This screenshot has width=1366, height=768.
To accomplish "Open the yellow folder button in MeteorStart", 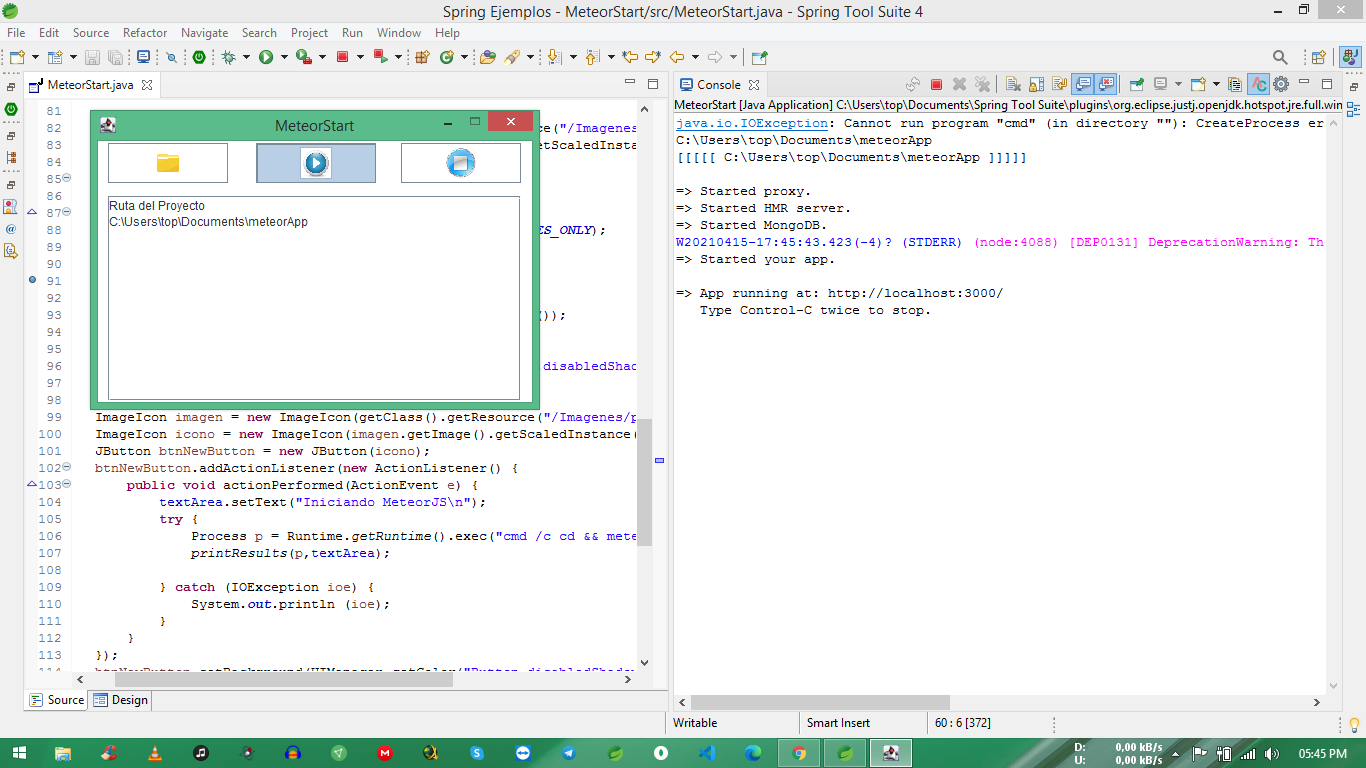I will [167, 163].
